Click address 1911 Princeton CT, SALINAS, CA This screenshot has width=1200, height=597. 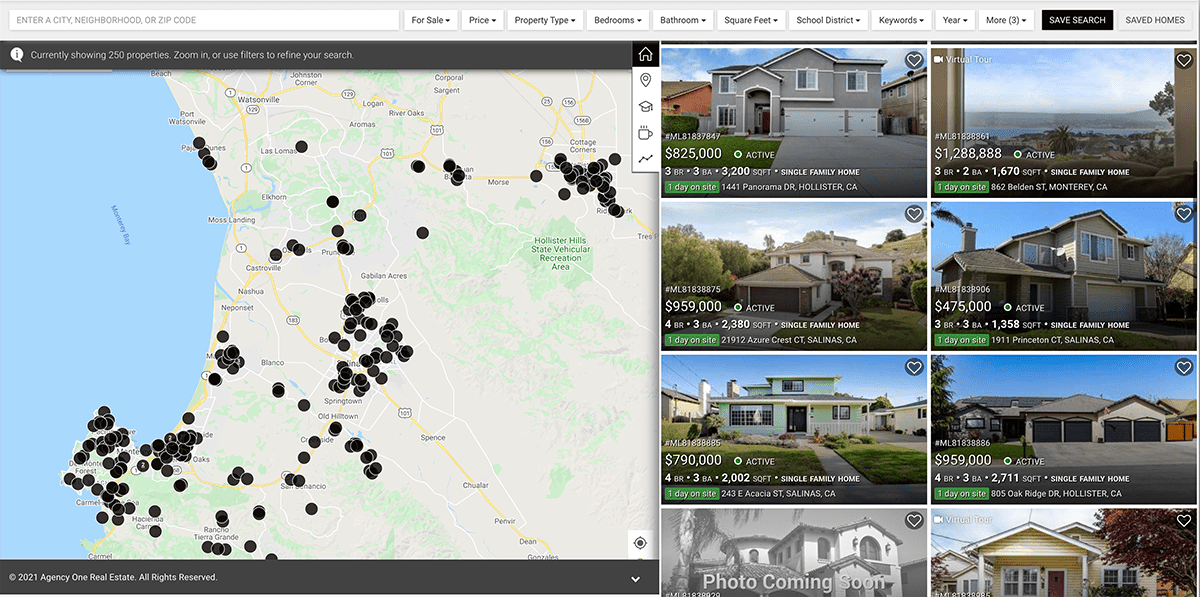click(1053, 340)
